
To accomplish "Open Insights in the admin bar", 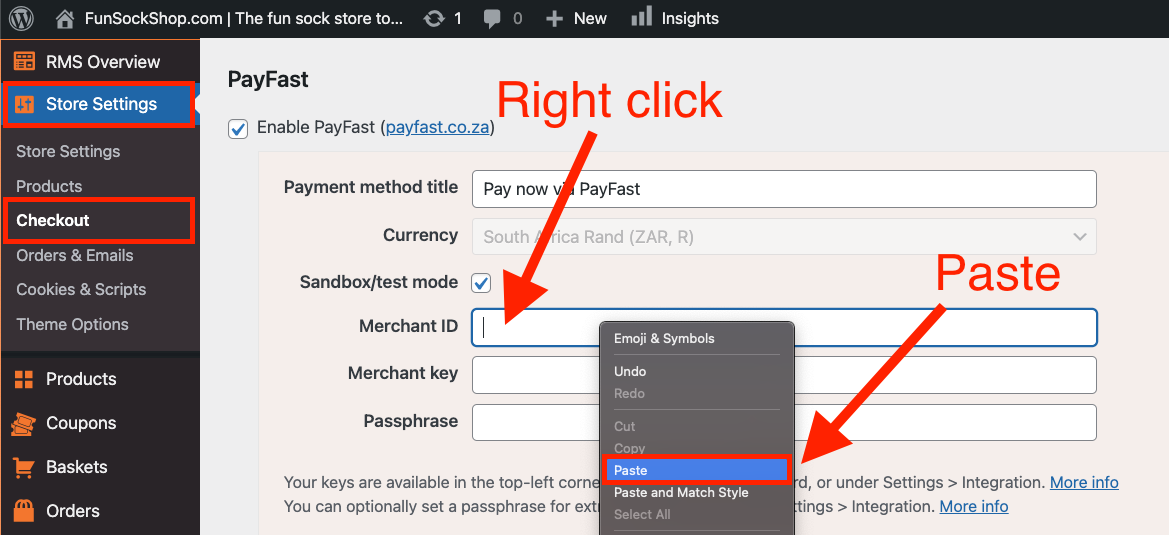I will 690,19.
